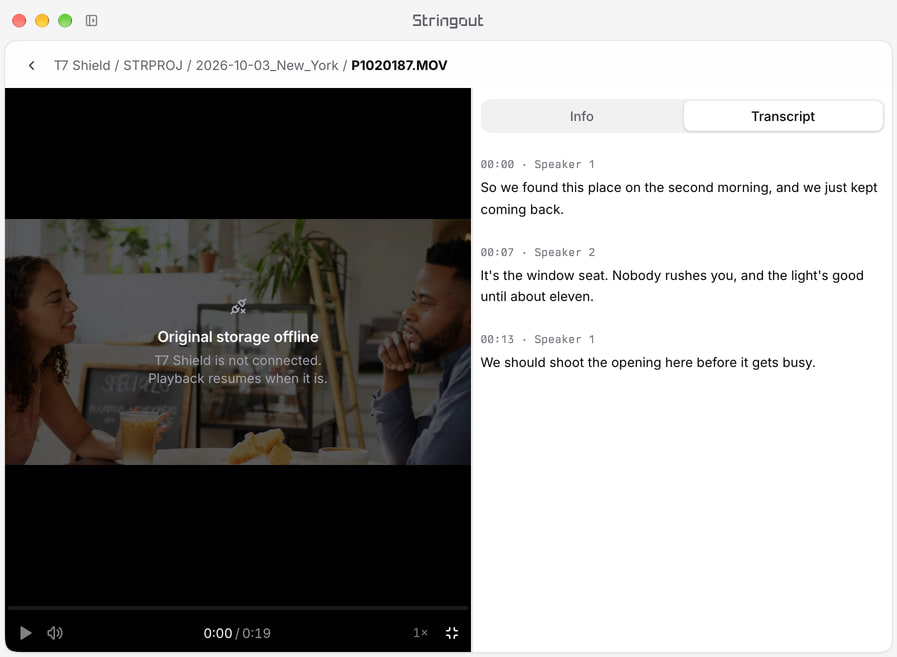Open the STRPROJ breadcrumb folder
The width and height of the screenshot is (897, 657).
pyautogui.click(x=153, y=65)
